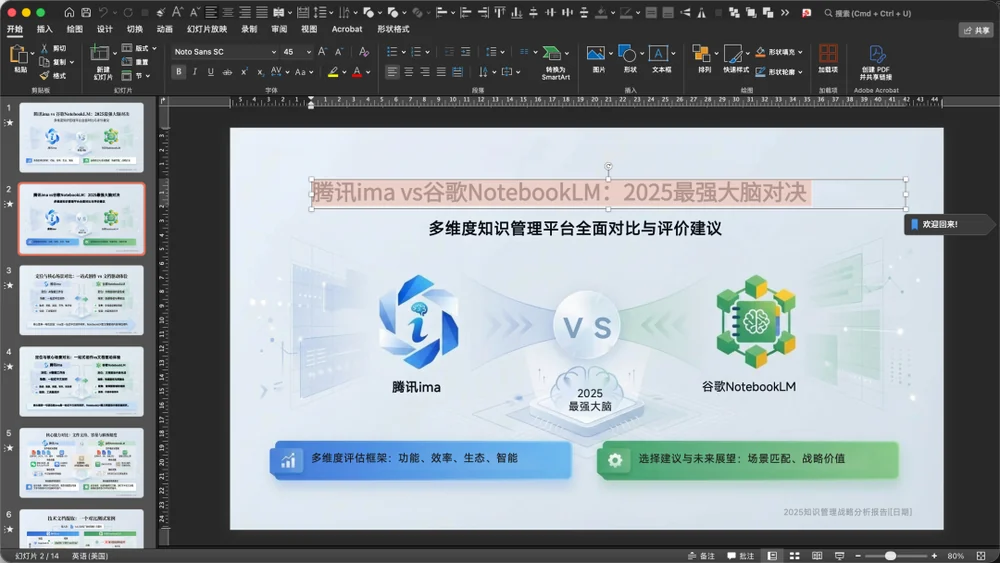Switch to the 切换 transitions tab

pos(135,29)
